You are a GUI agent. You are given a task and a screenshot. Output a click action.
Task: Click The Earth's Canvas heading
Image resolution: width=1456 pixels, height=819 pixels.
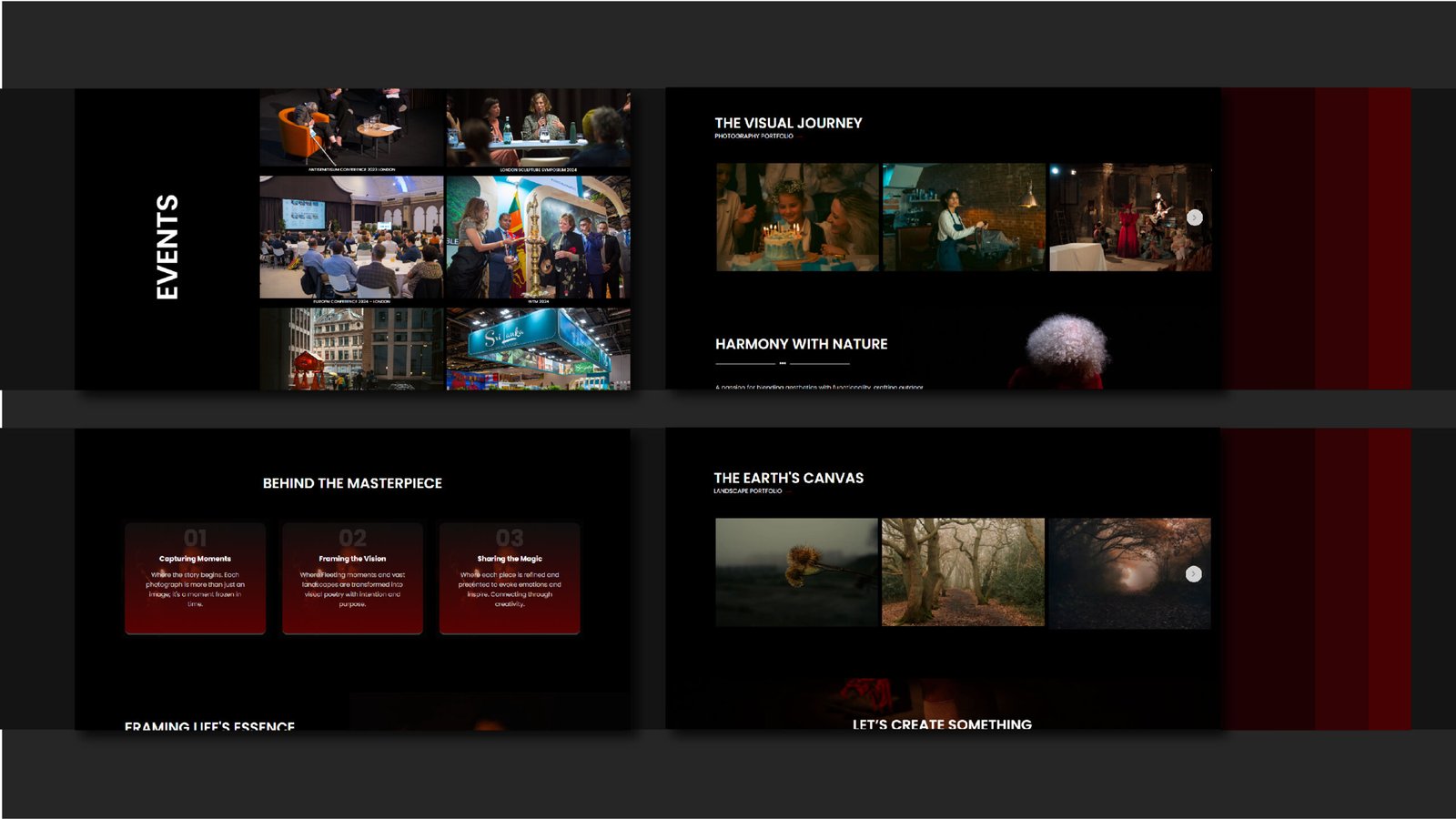pos(788,478)
